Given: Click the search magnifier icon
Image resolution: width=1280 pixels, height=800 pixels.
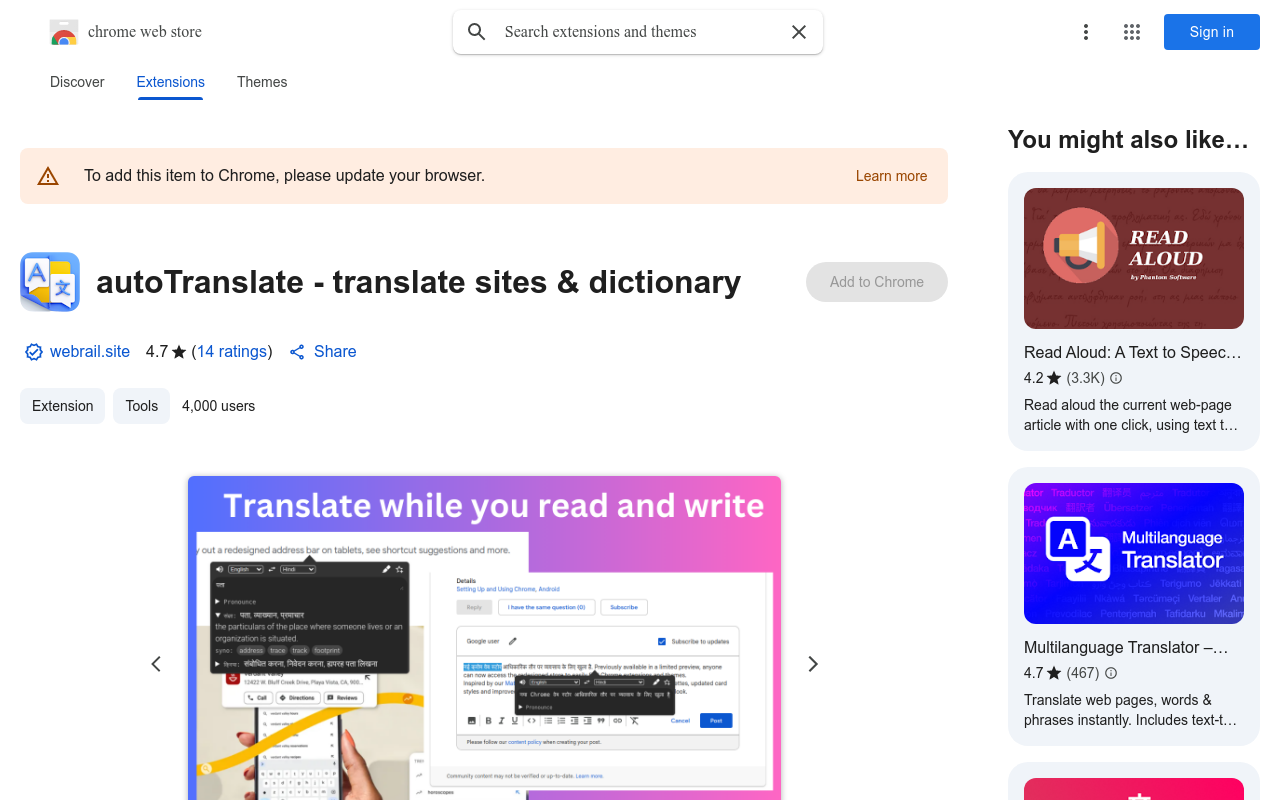Looking at the screenshot, I should pyautogui.click(x=477, y=32).
